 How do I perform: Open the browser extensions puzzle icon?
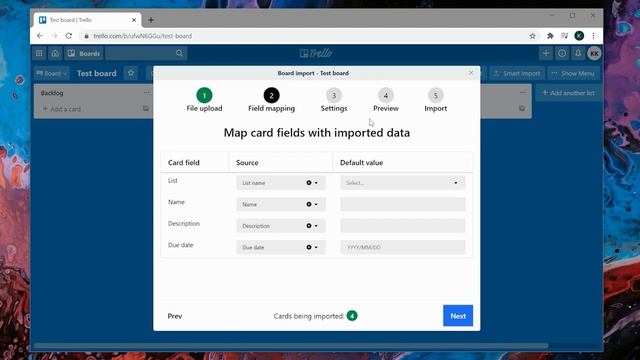click(x=550, y=36)
